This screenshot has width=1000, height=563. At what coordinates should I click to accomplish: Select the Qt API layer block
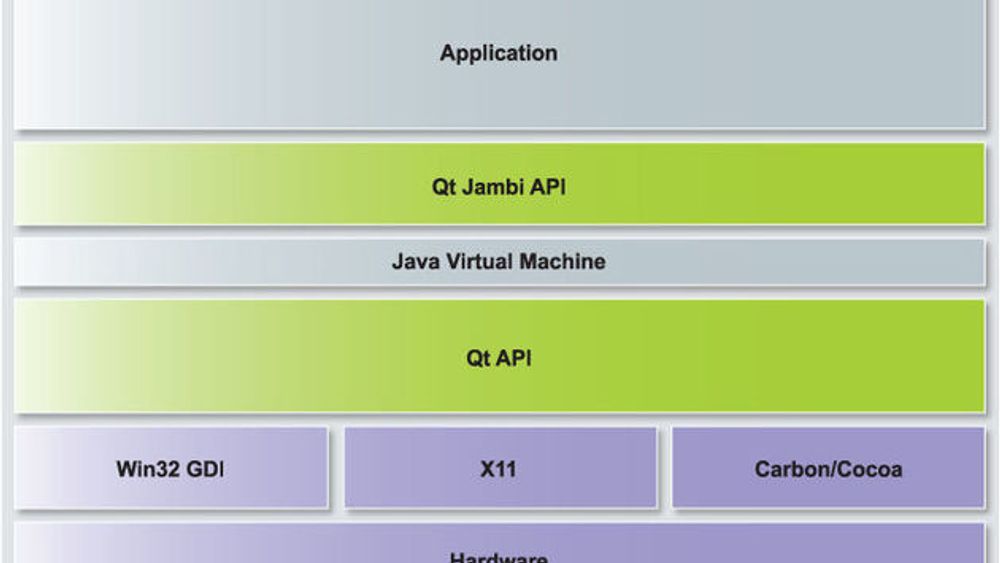[499, 356]
